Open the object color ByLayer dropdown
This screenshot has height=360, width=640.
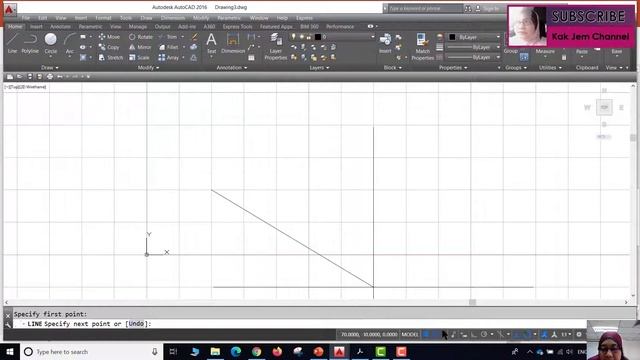pos(498,37)
